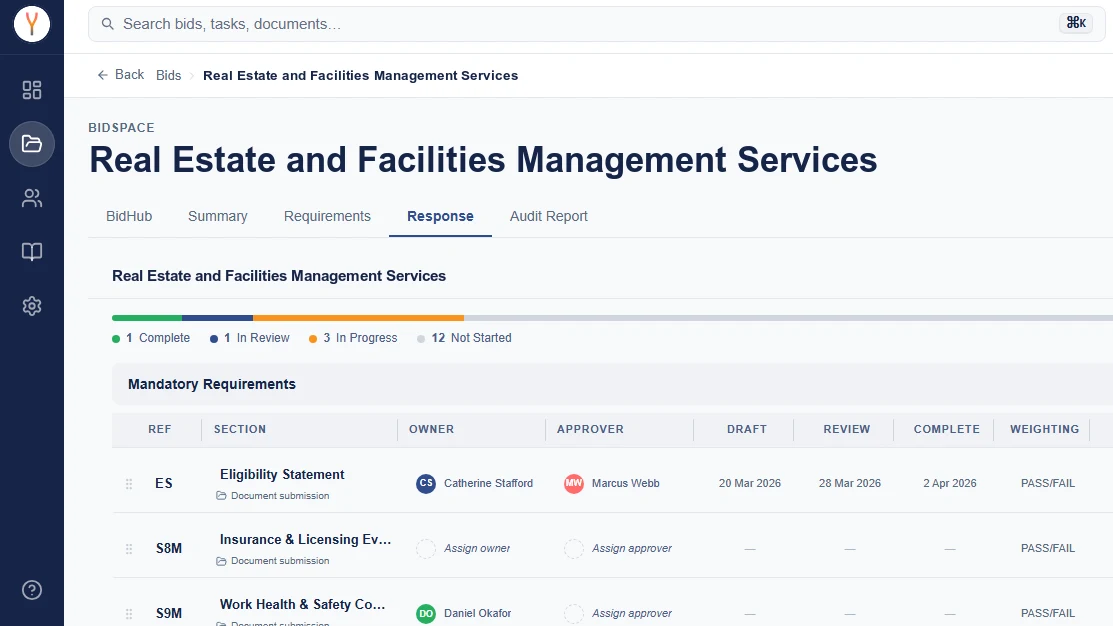Screen dimensions: 1113x626
Task: Click complete date 2 Apr 2026
Action: click(x=950, y=483)
